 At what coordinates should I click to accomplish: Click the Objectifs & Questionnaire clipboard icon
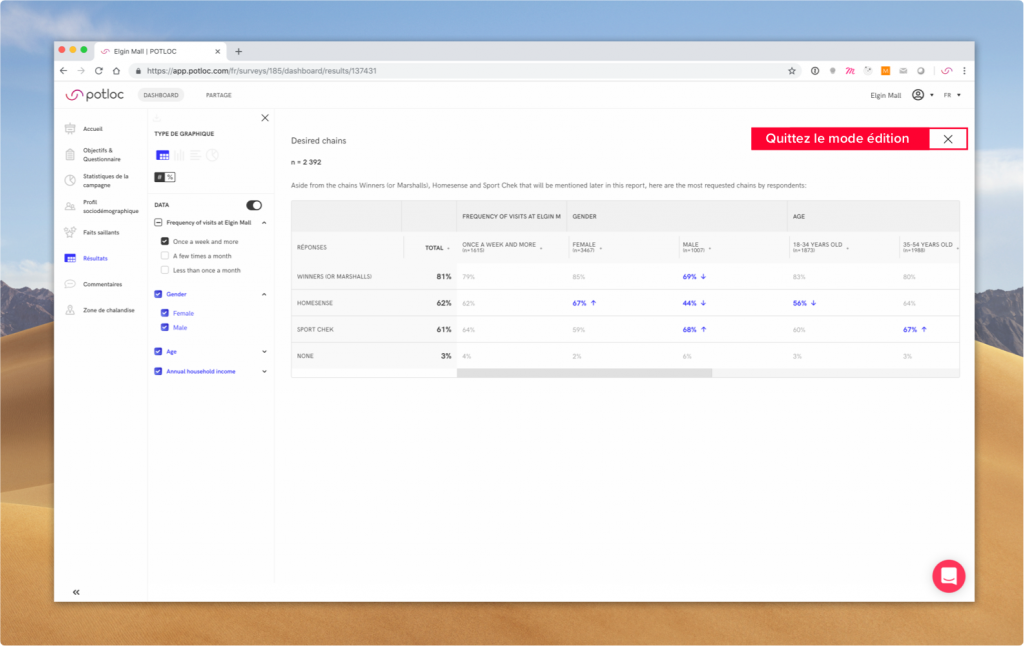click(x=70, y=155)
